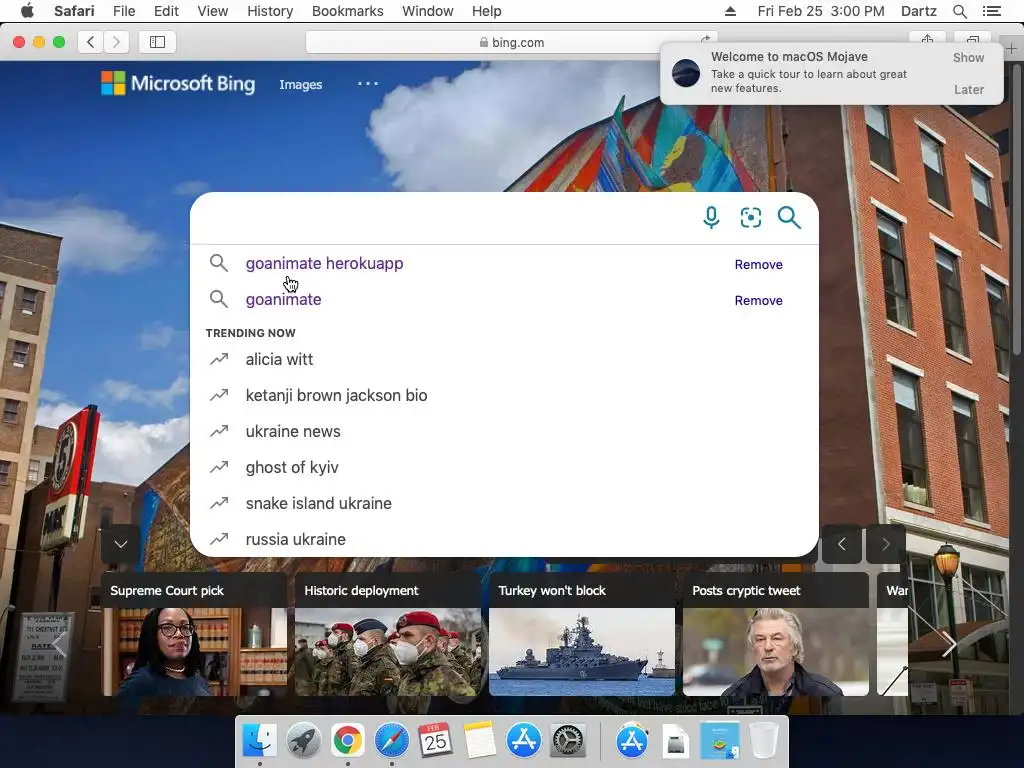Open Finder from the Dock
The height and width of the screenshot is (768, 1024).
tap(259, 741)
